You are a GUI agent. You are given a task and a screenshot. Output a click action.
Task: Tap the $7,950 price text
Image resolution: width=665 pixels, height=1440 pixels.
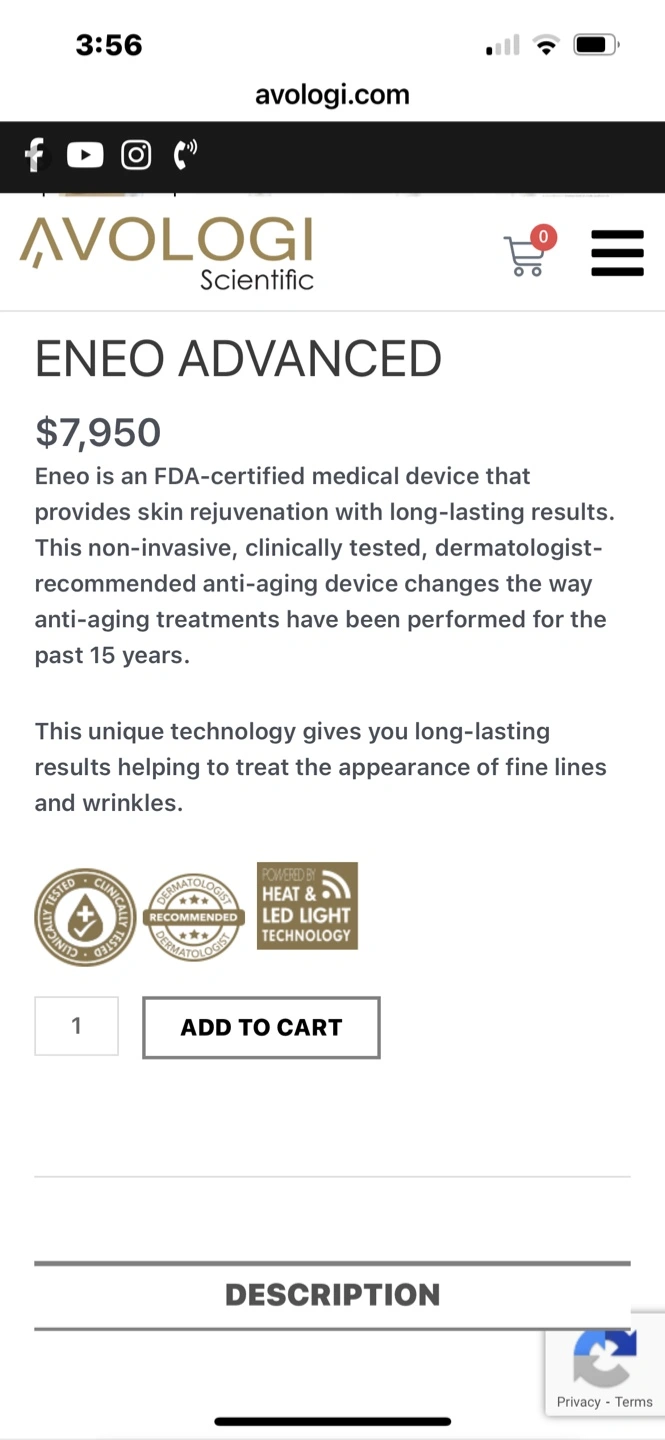click(x=98, y=433)
